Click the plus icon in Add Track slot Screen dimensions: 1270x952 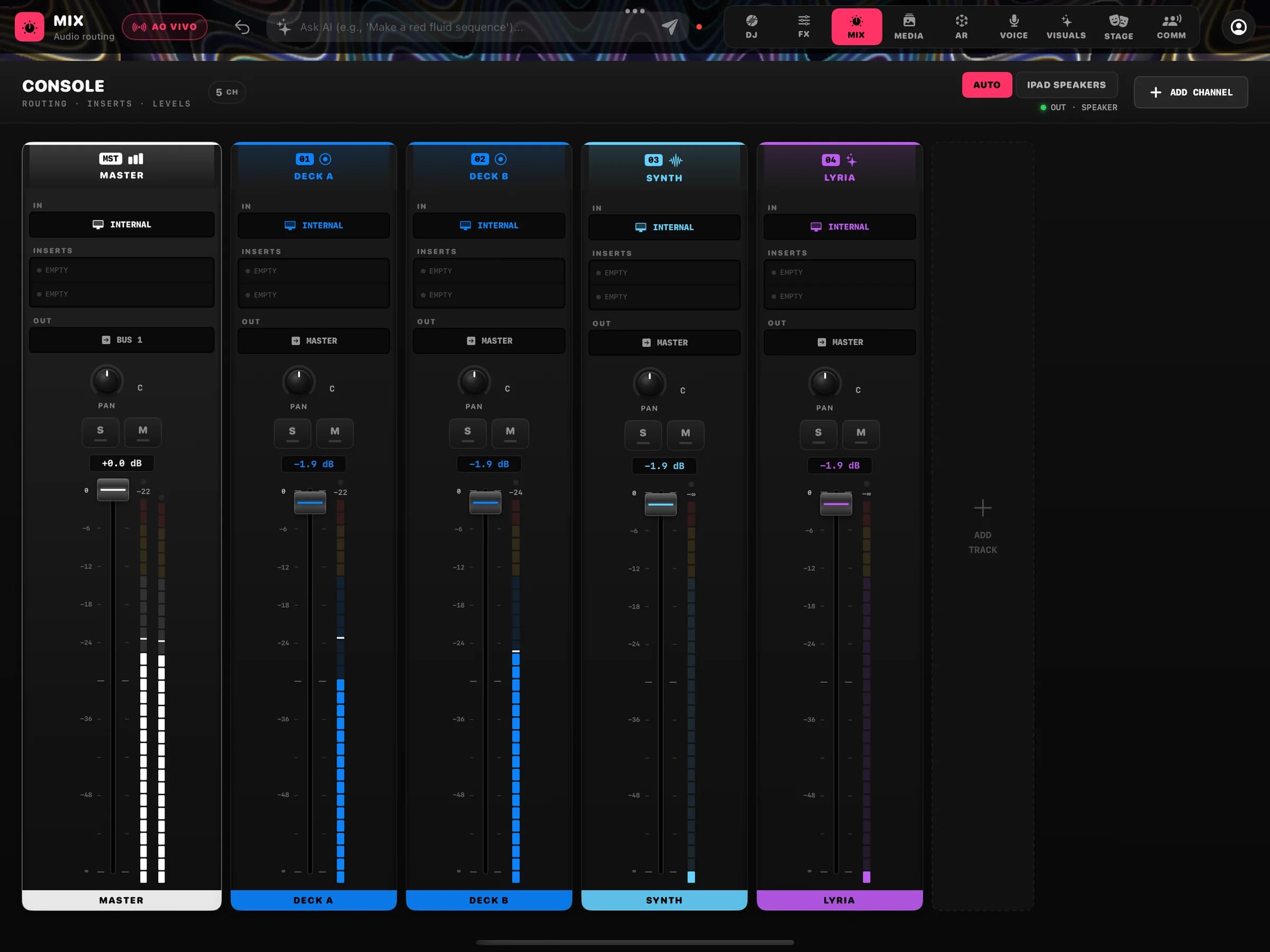click(982, 508)
